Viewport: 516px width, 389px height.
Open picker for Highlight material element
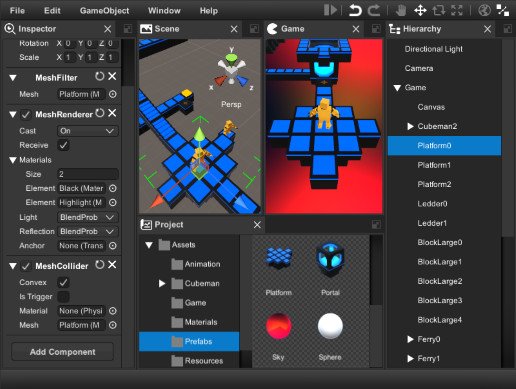pos(113,202)
